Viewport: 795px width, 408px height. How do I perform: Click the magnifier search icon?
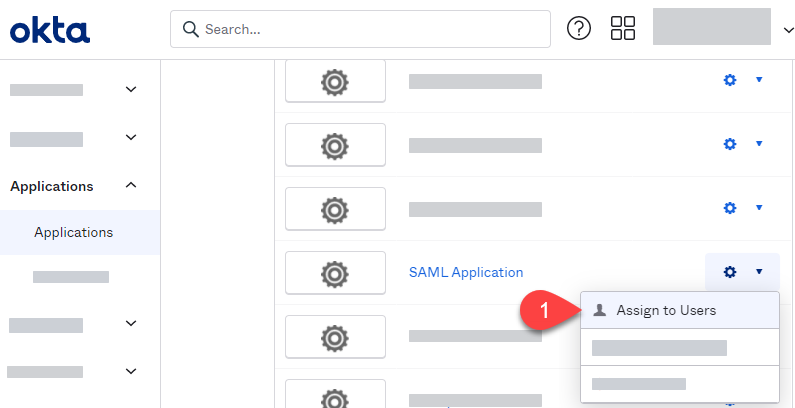(190, 29)
